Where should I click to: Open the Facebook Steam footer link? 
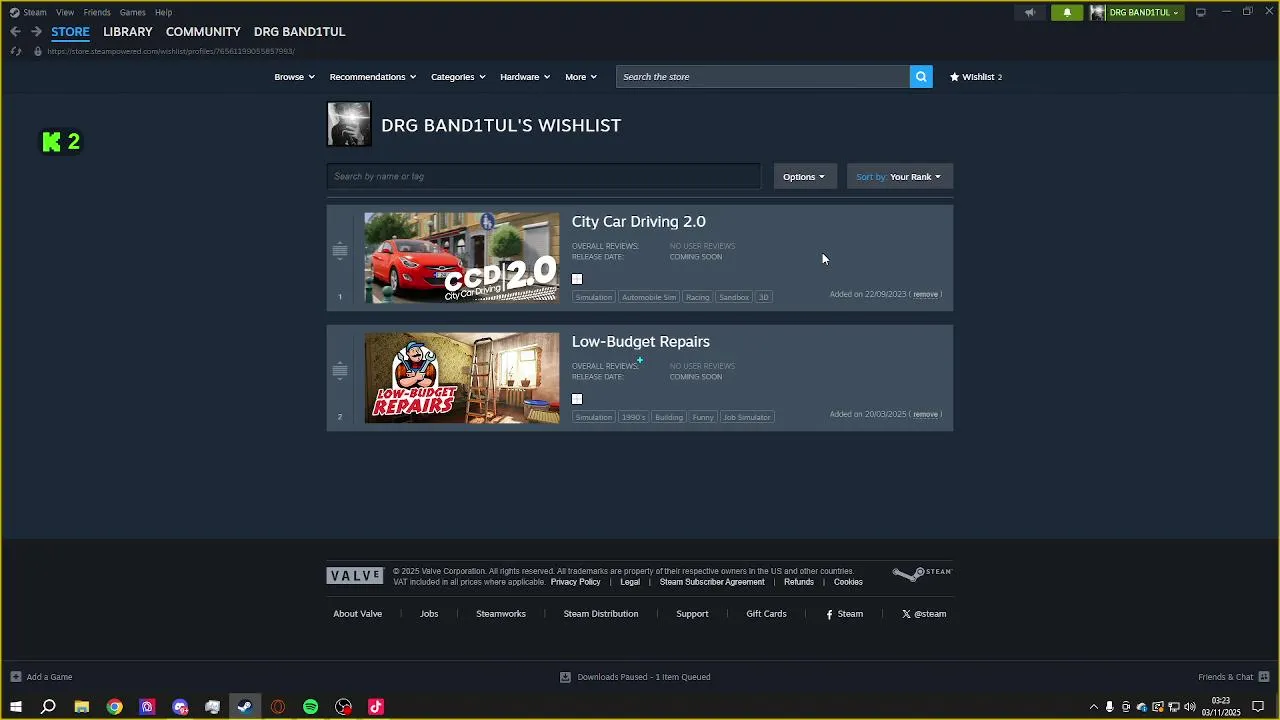tap(845, 614)
